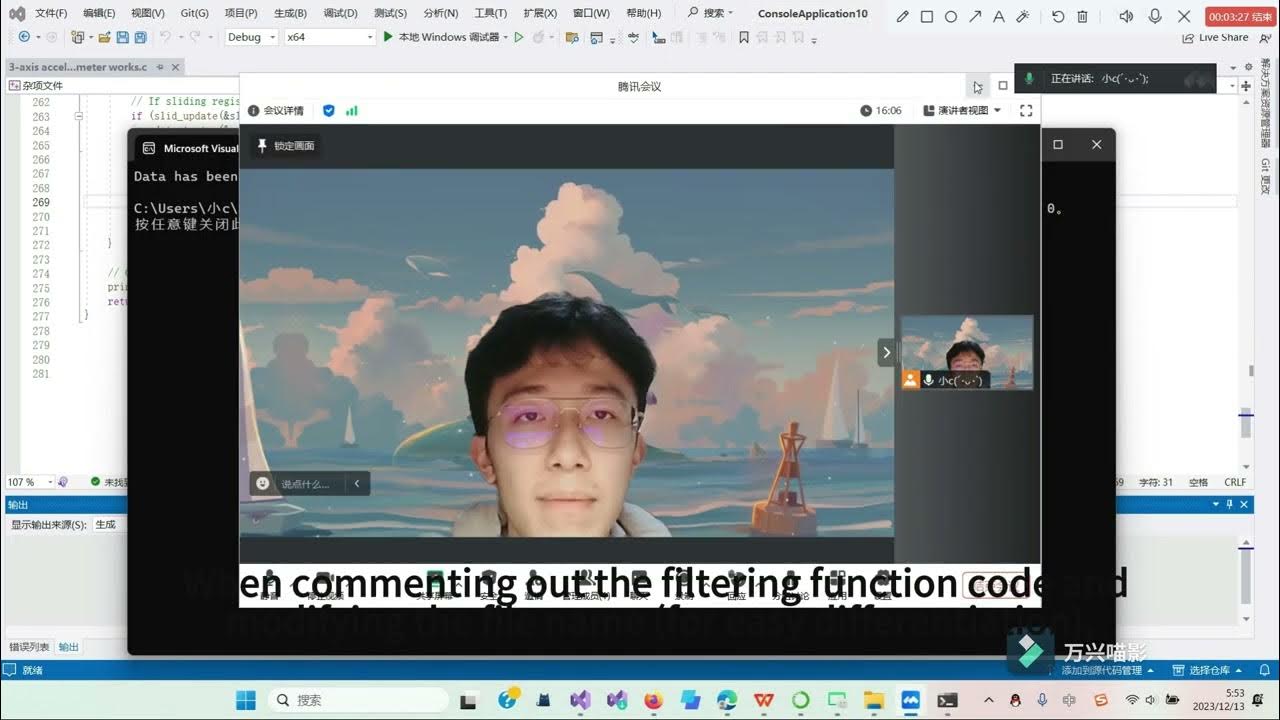
Task: Click the navigate backward icon in toolbar
Action: coord(24,37)
